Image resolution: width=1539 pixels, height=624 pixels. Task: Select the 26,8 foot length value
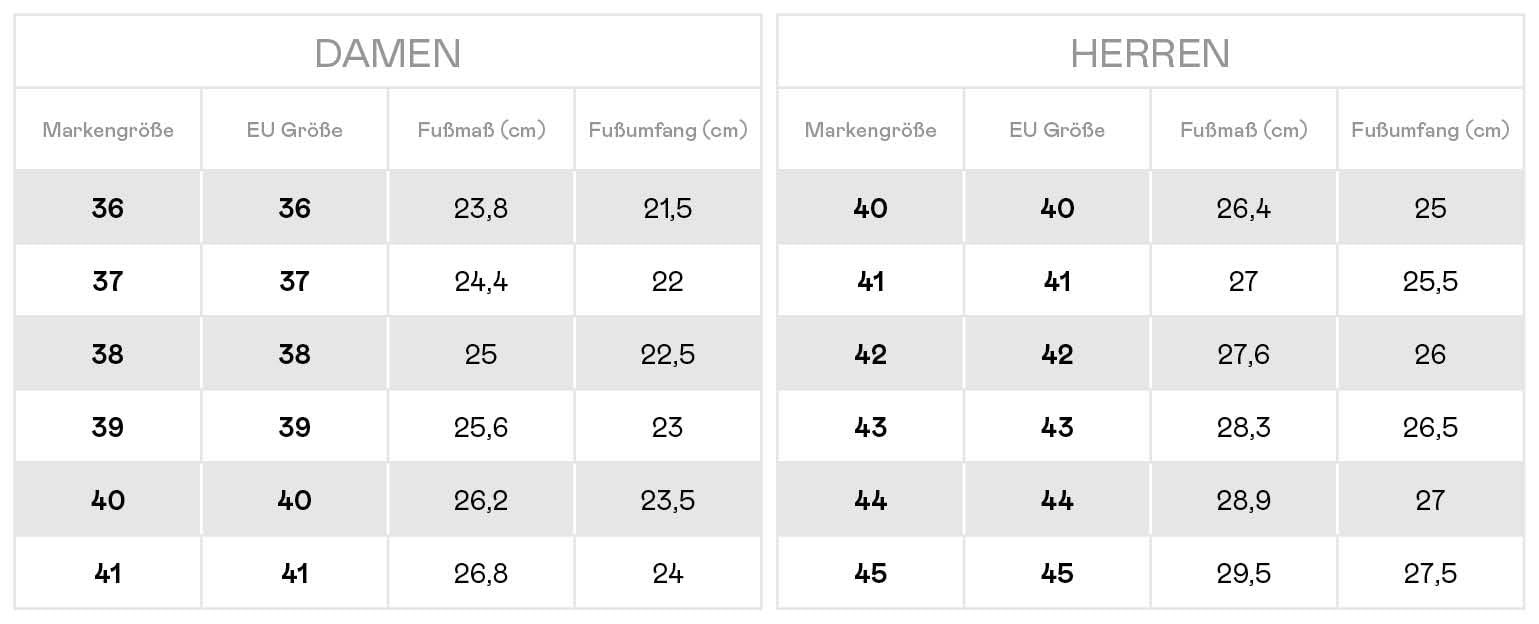[481, 573]
